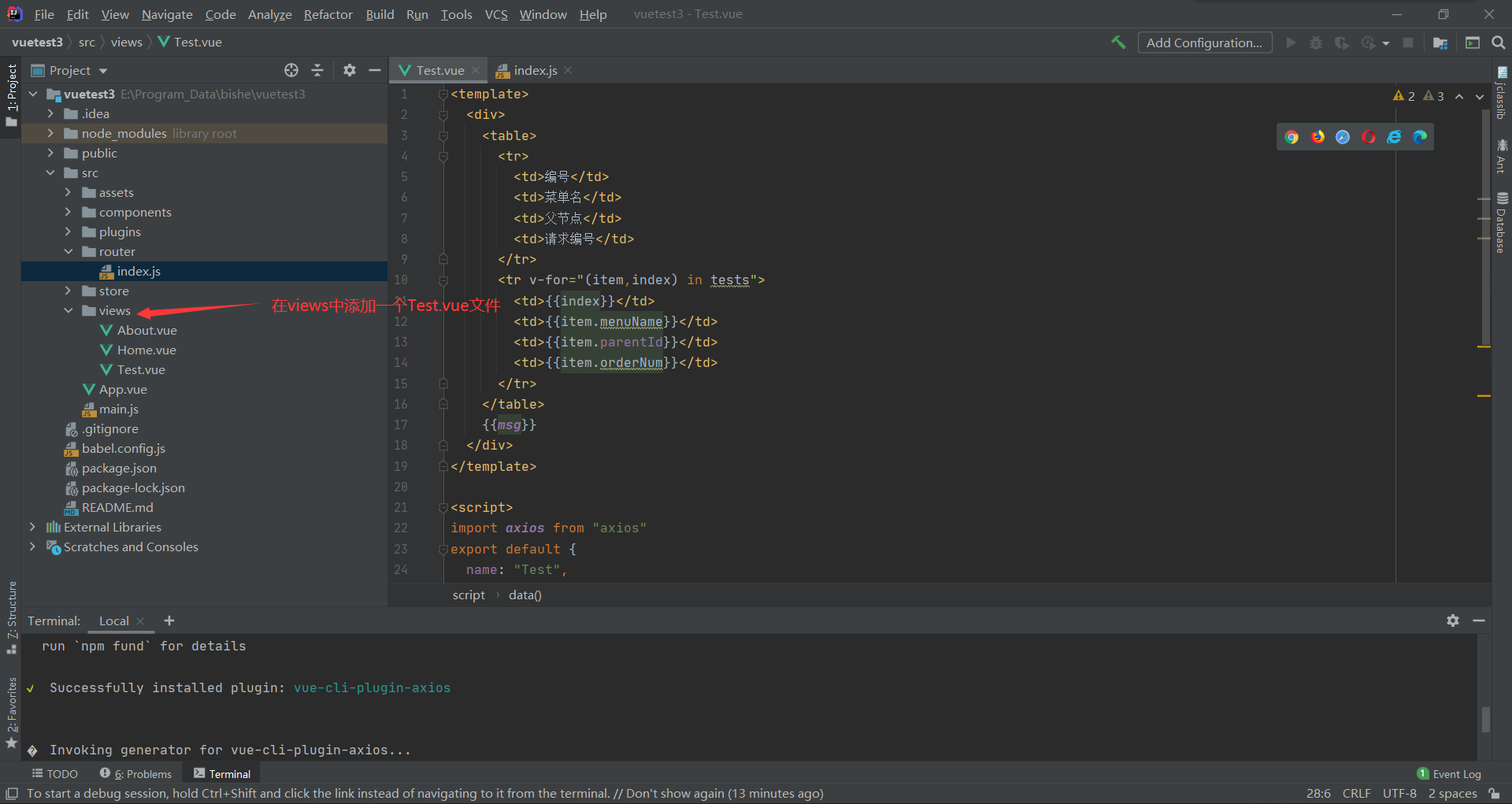Open the VCS menu
Viewport: 1512px width, 804px height.
[496, 14]
